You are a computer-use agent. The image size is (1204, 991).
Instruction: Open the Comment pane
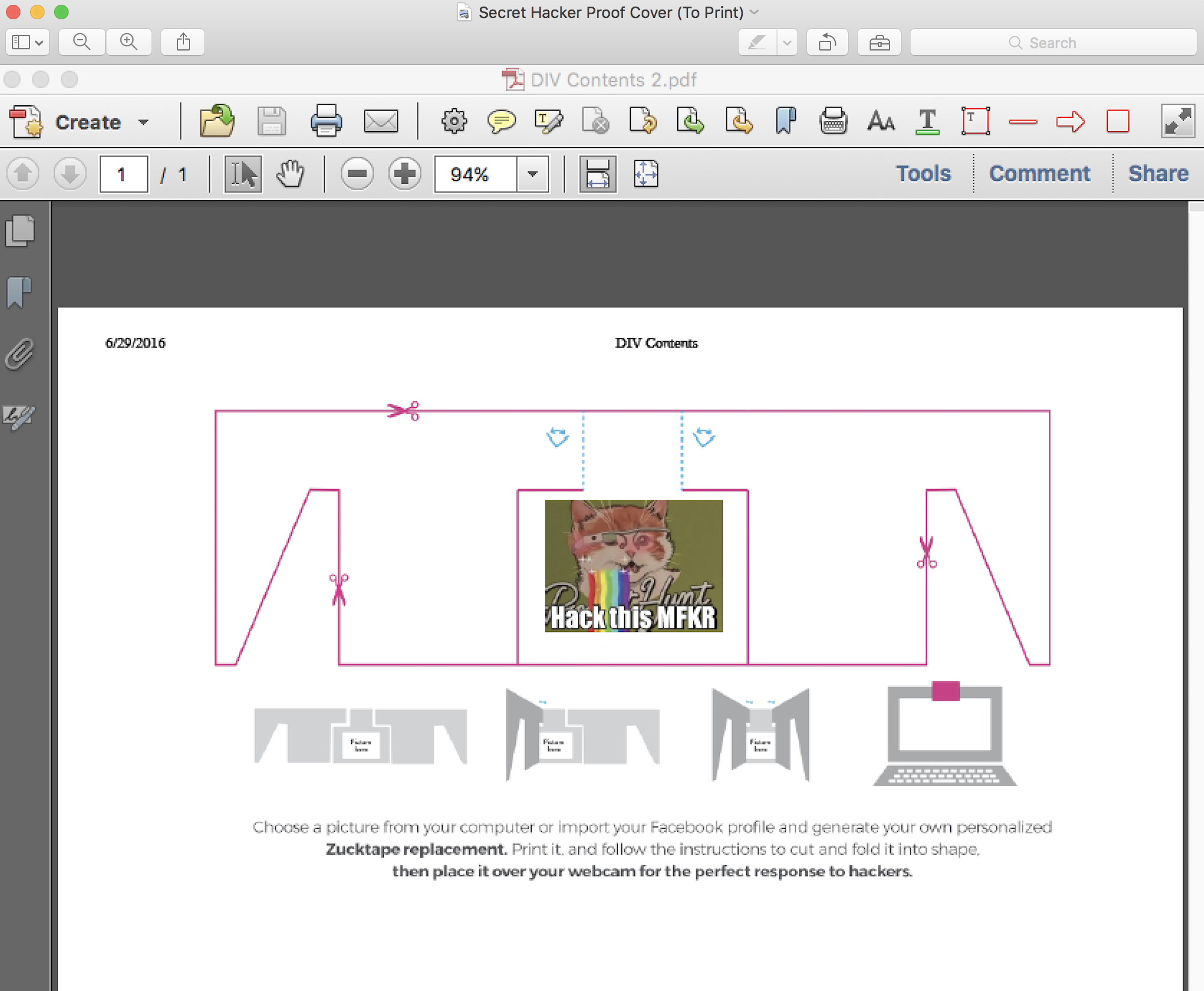[1039, 174]
